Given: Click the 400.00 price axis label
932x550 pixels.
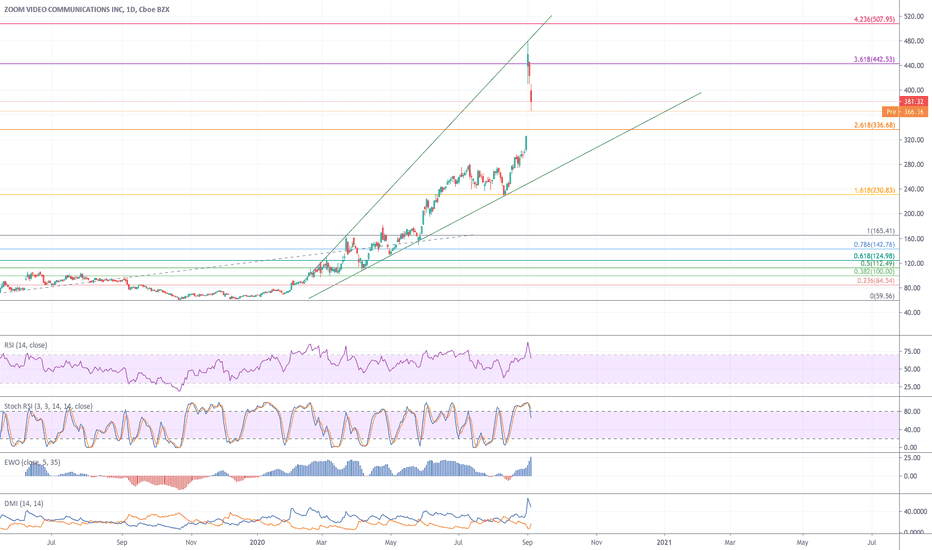Looking at the screenshot, I should (x=914, y=90).
